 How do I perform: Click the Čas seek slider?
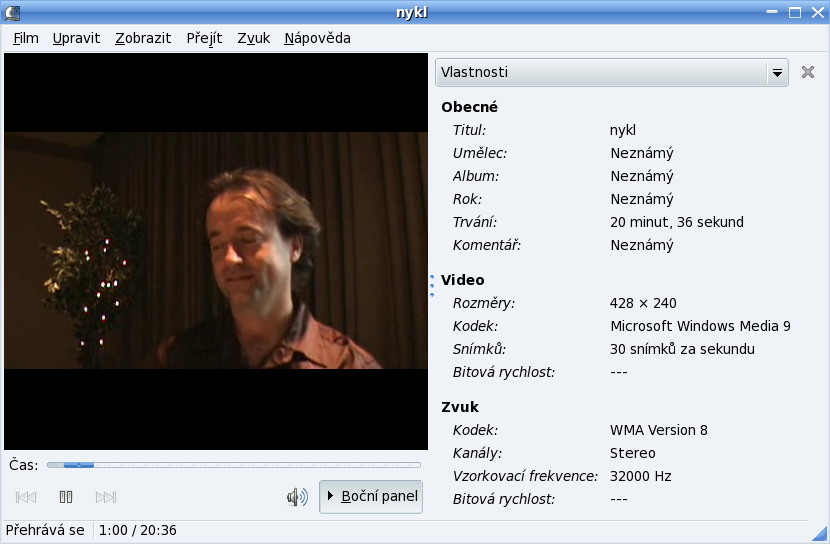(x=233, y=465)
